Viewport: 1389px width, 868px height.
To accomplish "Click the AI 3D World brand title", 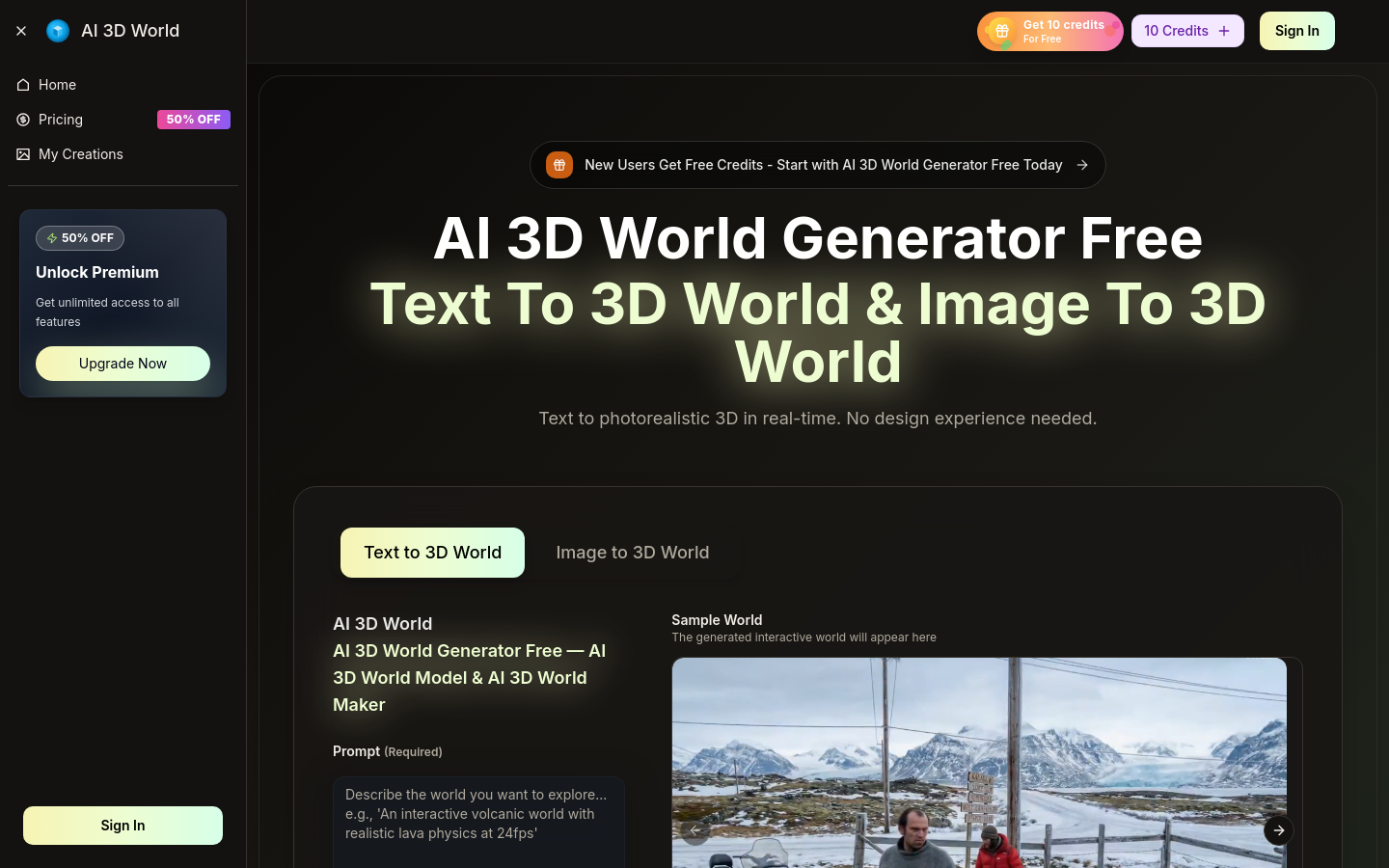I will click(130, 31).
